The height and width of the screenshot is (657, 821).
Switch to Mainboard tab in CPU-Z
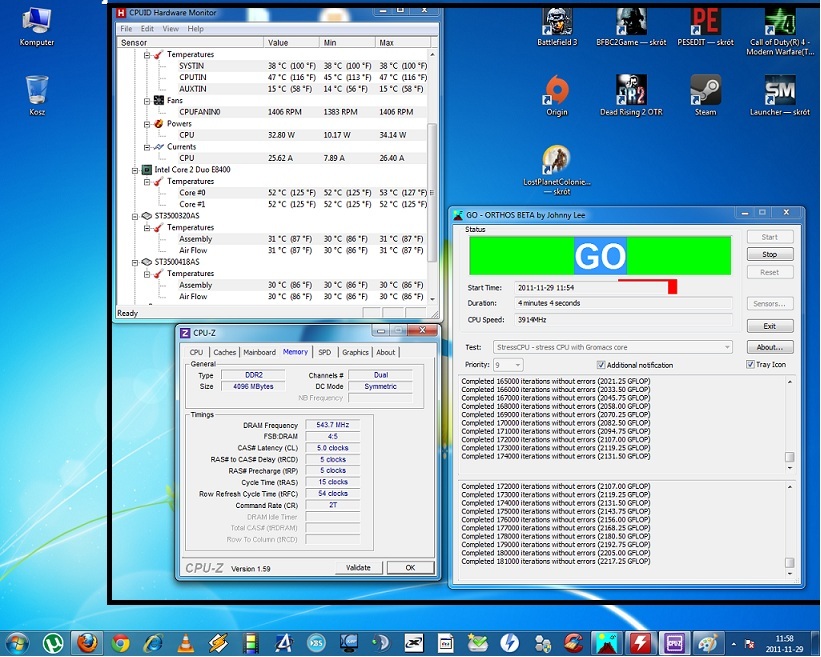click(x=259, y=352)
